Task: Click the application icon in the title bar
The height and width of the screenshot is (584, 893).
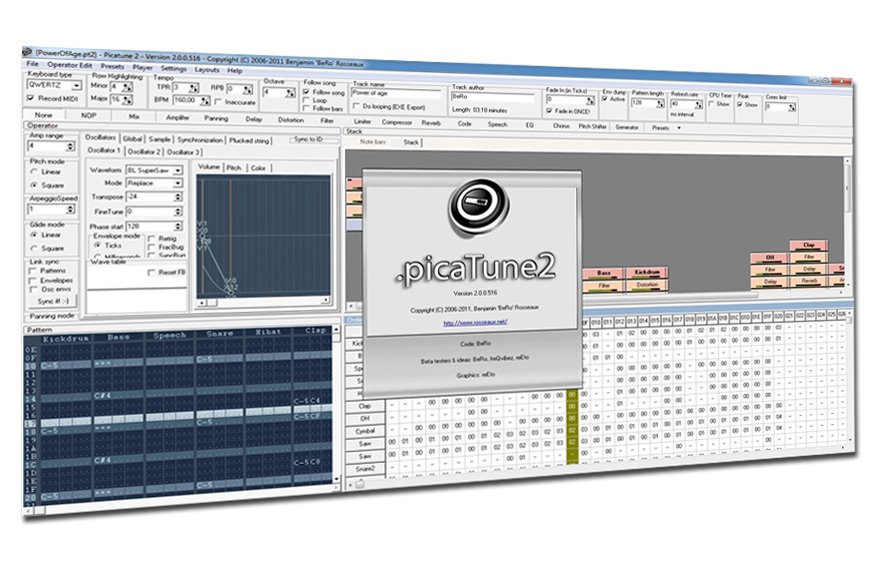Action: pos(27,52)
